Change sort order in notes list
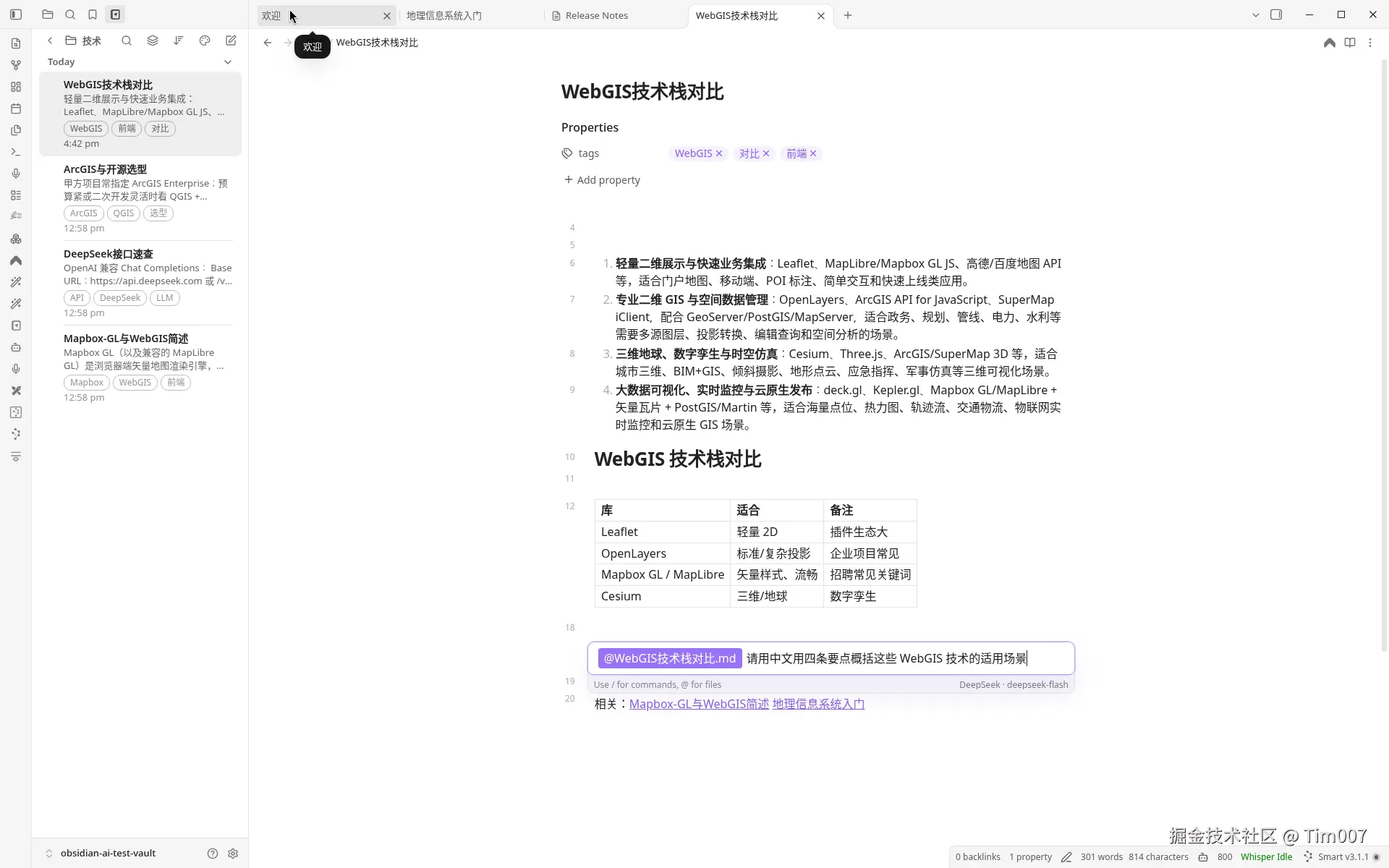1389x868 pixels. click(179, 41)
